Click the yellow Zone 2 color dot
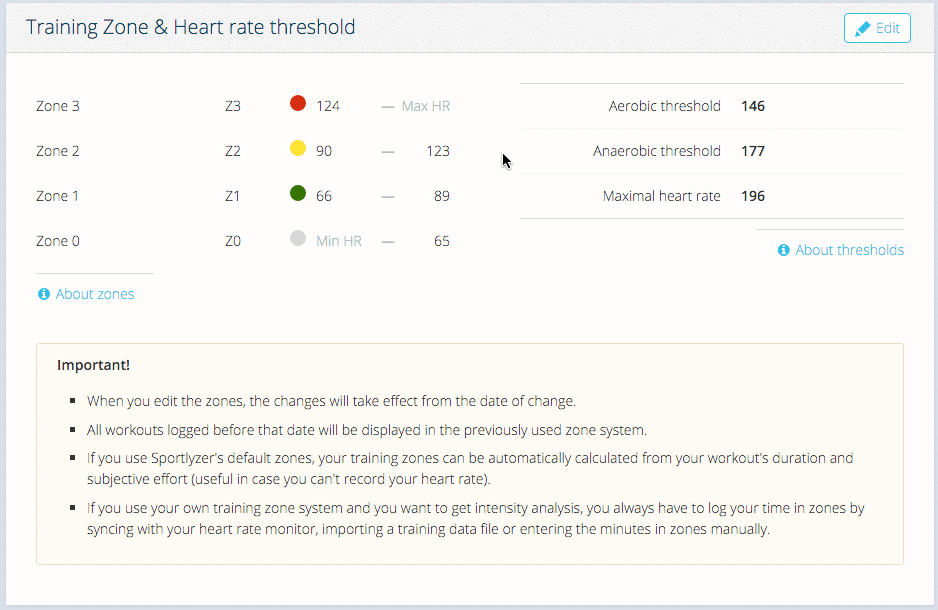 point(298,148)
